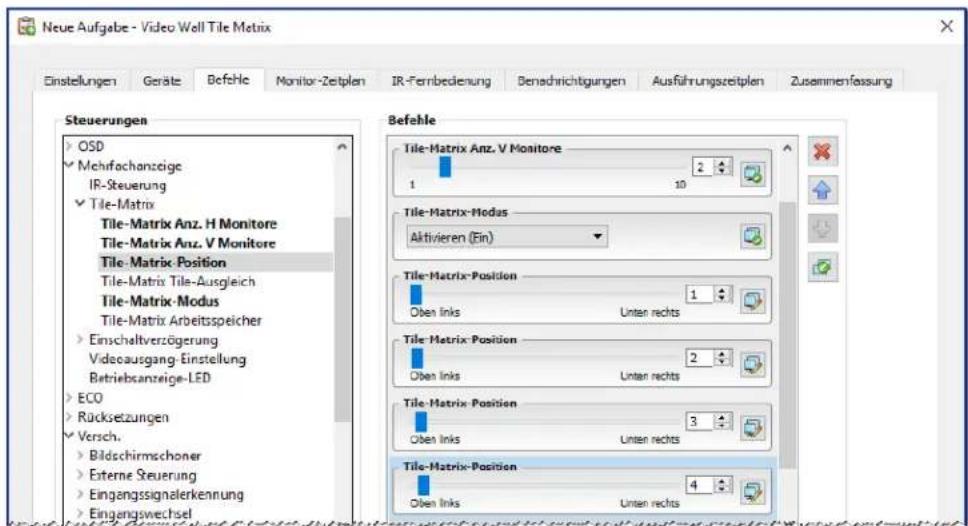Image resolution: width=968 pixels, height=526 pixels.
Task: Click the slider handle of Tile-Matrix-Position value 1
Action: pos(416,294)
